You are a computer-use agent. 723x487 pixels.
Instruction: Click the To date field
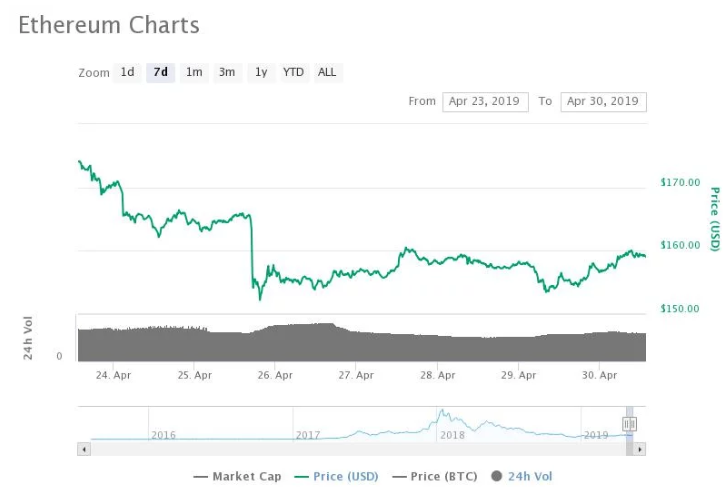603,101
